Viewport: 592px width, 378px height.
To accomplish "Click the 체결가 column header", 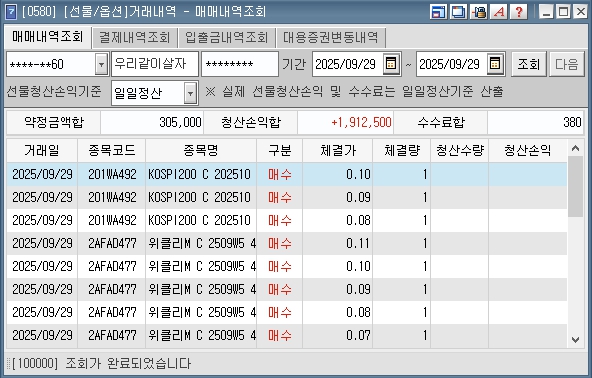I will coord(338,151).
